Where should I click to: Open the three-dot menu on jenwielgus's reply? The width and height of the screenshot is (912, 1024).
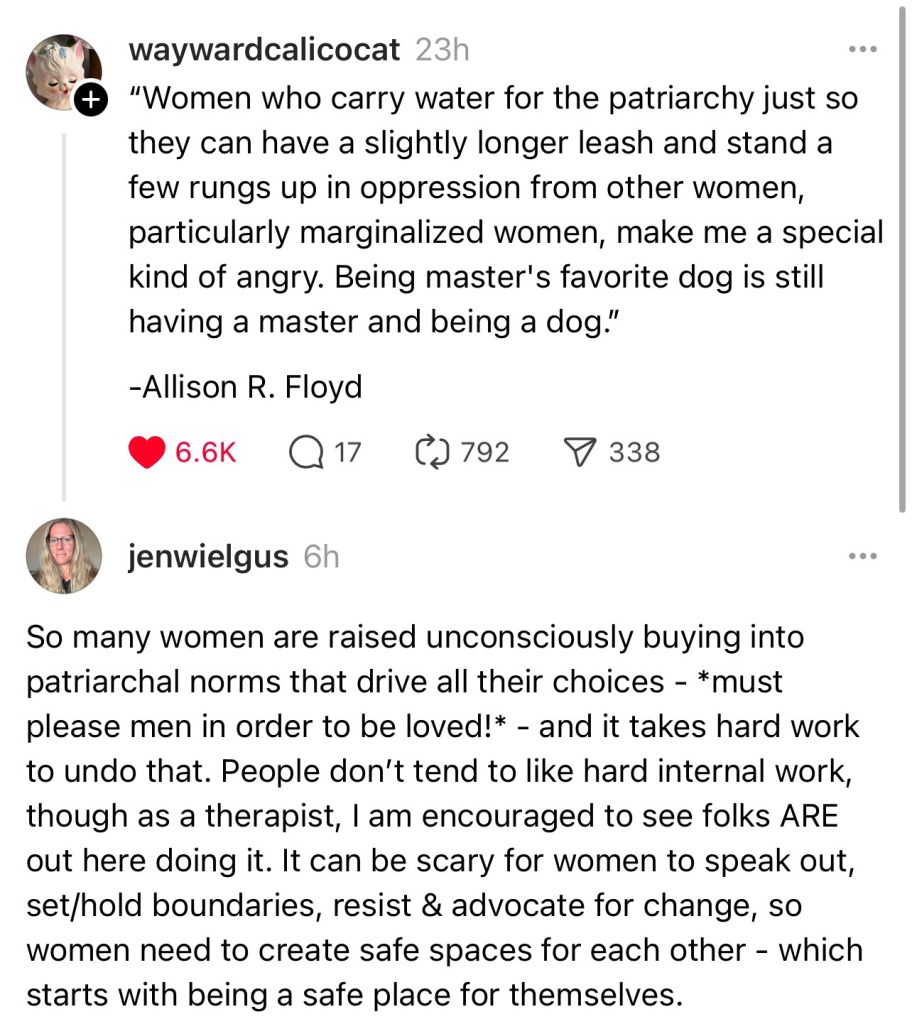861,556
